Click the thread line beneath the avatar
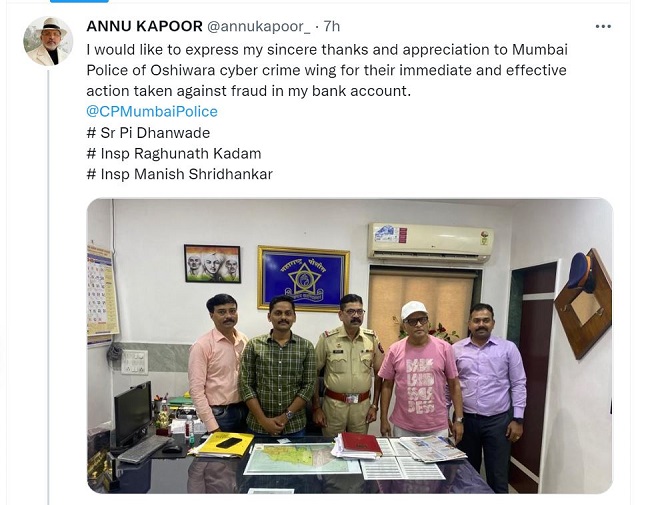Image resolution: width=650 pixels, height=505 pixels. 48,287
